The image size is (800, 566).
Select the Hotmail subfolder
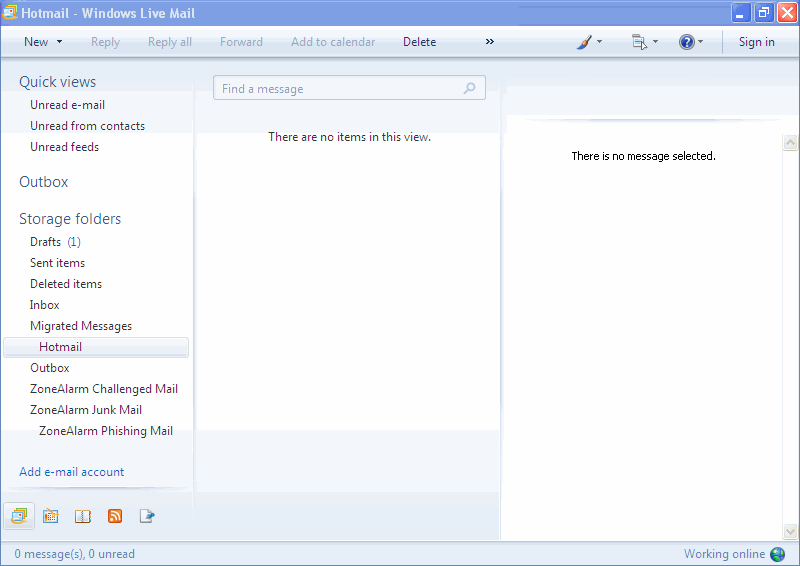point(96,347)
